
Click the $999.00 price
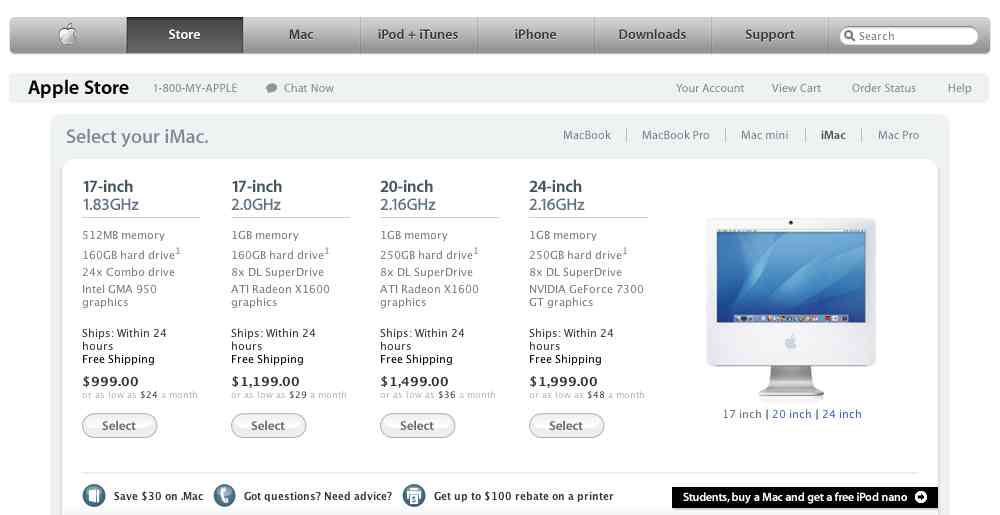pyautogui.click(x=110, y=381)
